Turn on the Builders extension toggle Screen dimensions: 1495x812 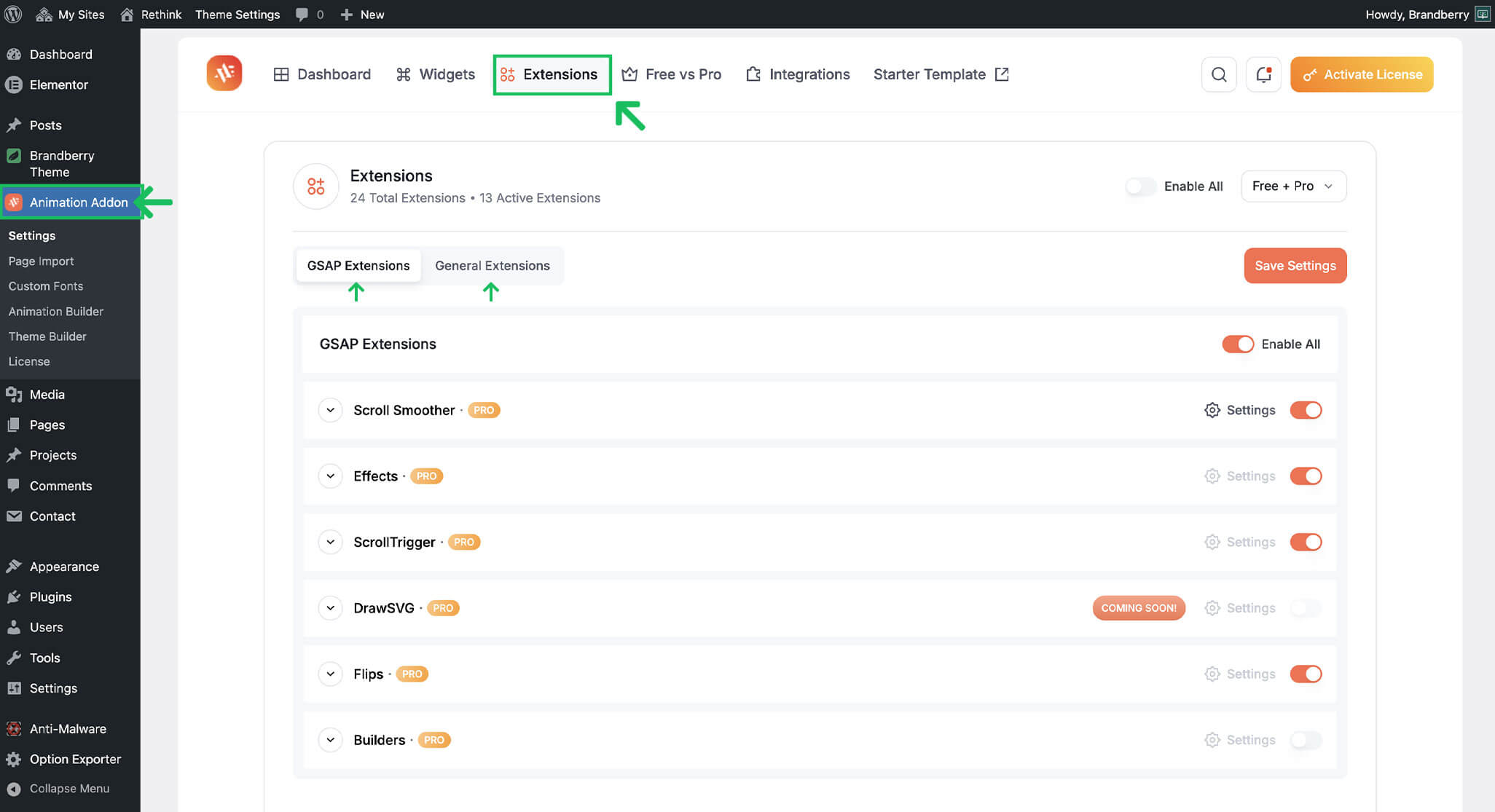pyautogui.click(x=1306, y=740)
